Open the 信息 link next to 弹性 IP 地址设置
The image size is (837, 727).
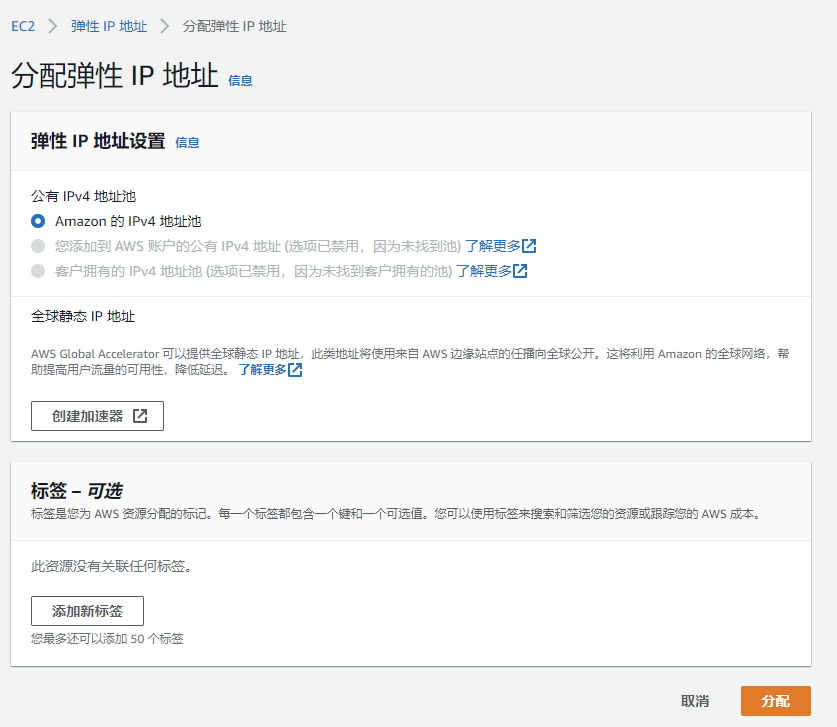click(187, 143)
